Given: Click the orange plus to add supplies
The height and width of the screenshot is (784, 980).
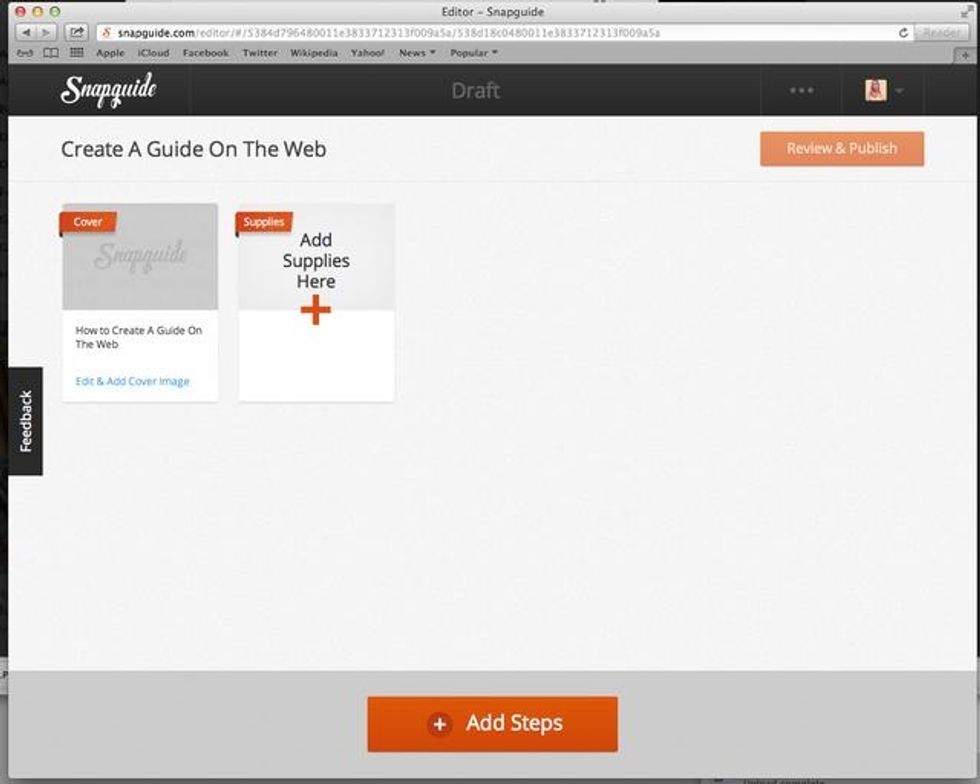Looking at the screenshot, I should [316, 309].
